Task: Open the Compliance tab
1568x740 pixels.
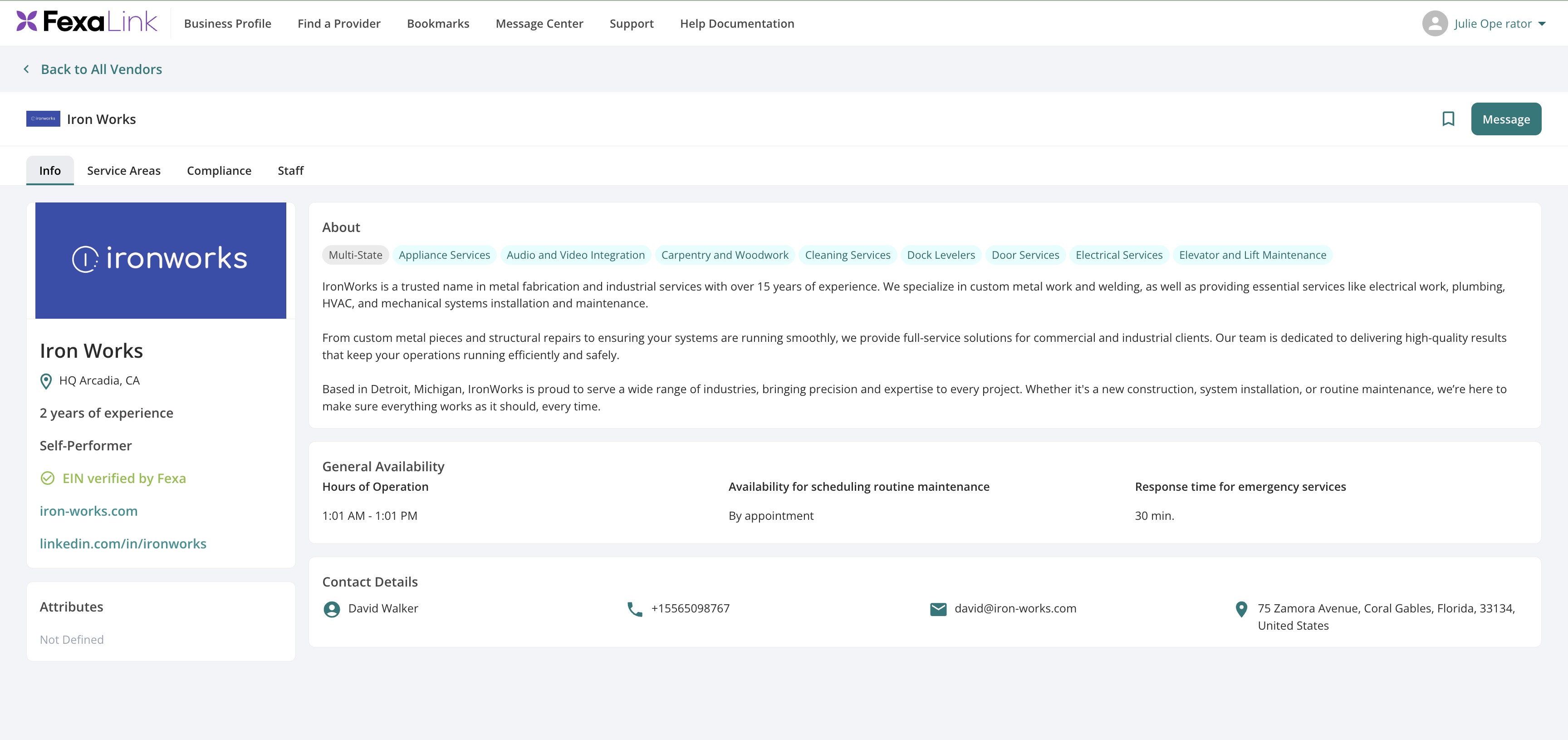Action: pyautogui.click(x=219, y=171)
